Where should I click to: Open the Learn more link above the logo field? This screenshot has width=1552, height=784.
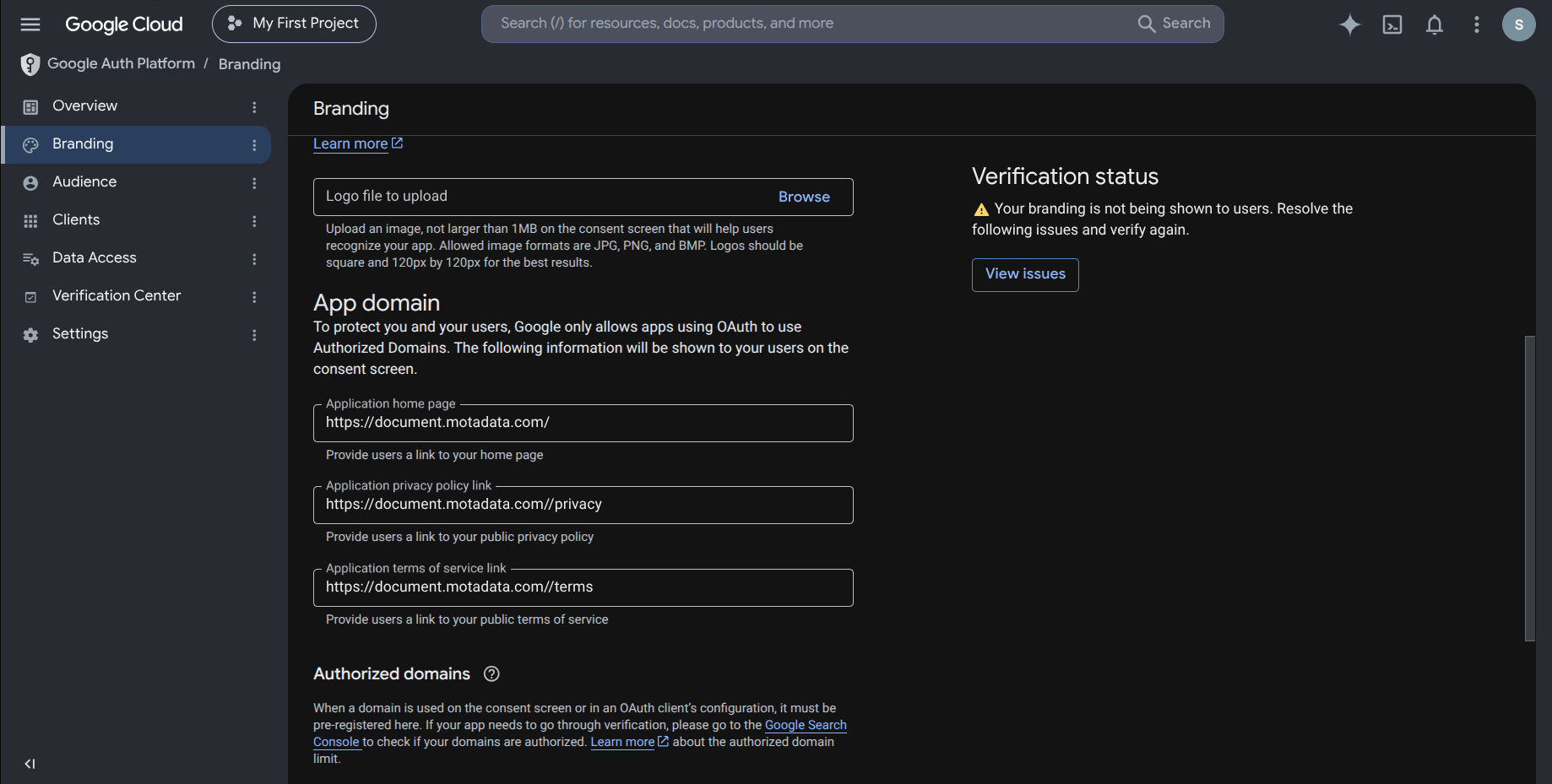pos(358,143)
